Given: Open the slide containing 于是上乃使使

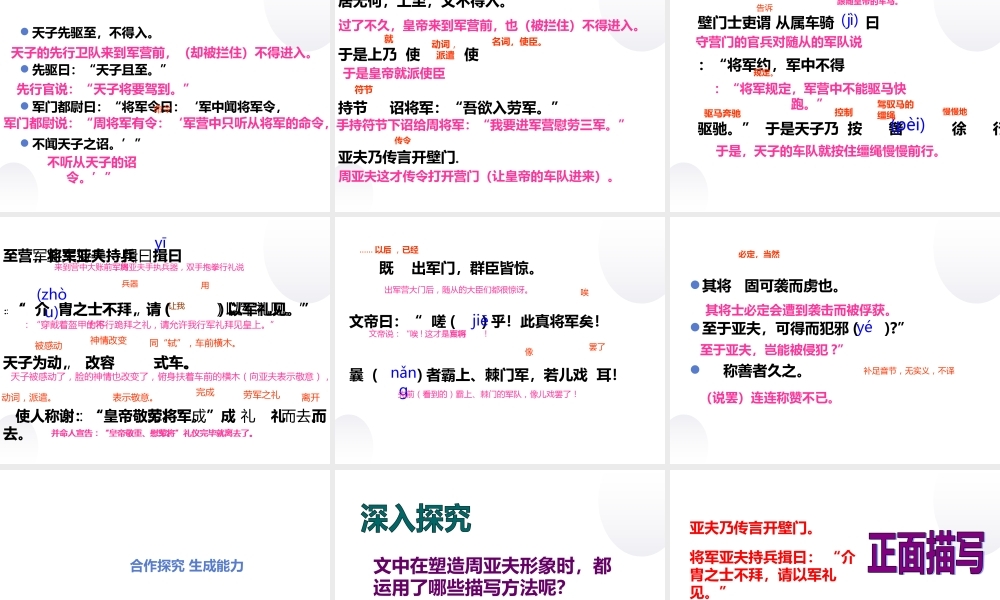Looking at the screenshot, I should click(499, 105).
